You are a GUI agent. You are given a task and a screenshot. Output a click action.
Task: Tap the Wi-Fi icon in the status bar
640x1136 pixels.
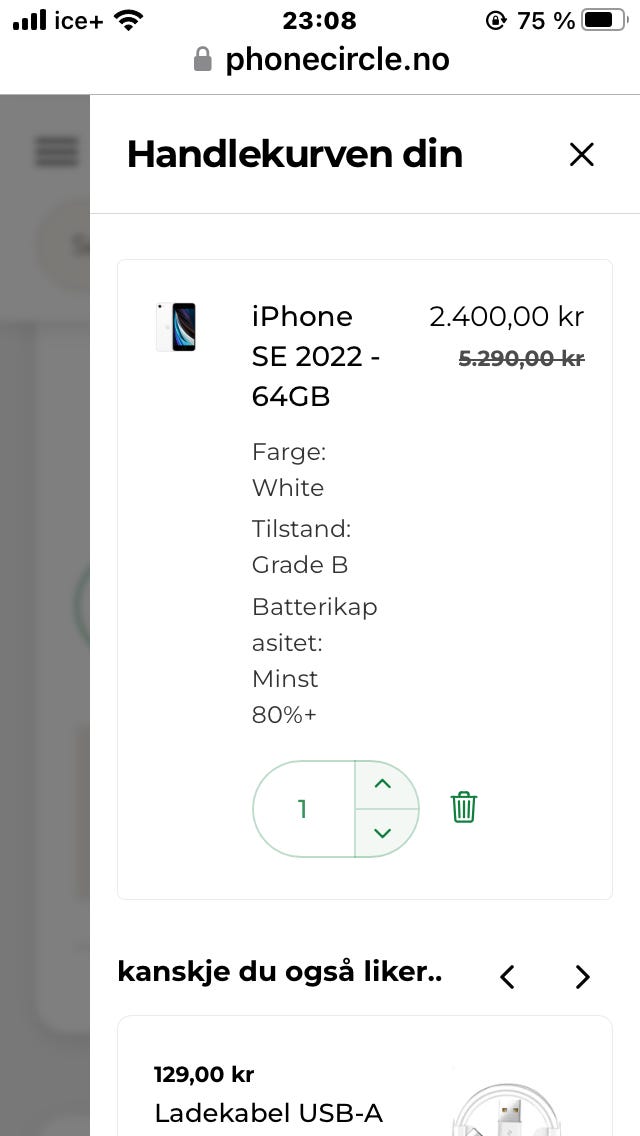(x=128, y=19)
